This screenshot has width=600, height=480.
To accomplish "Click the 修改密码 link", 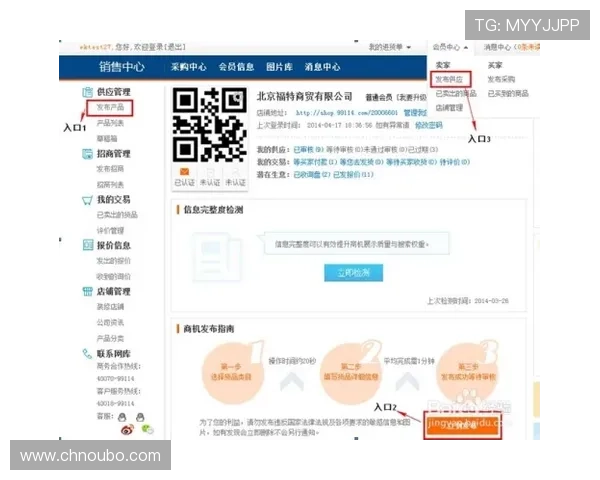I will tap(429, 125).
